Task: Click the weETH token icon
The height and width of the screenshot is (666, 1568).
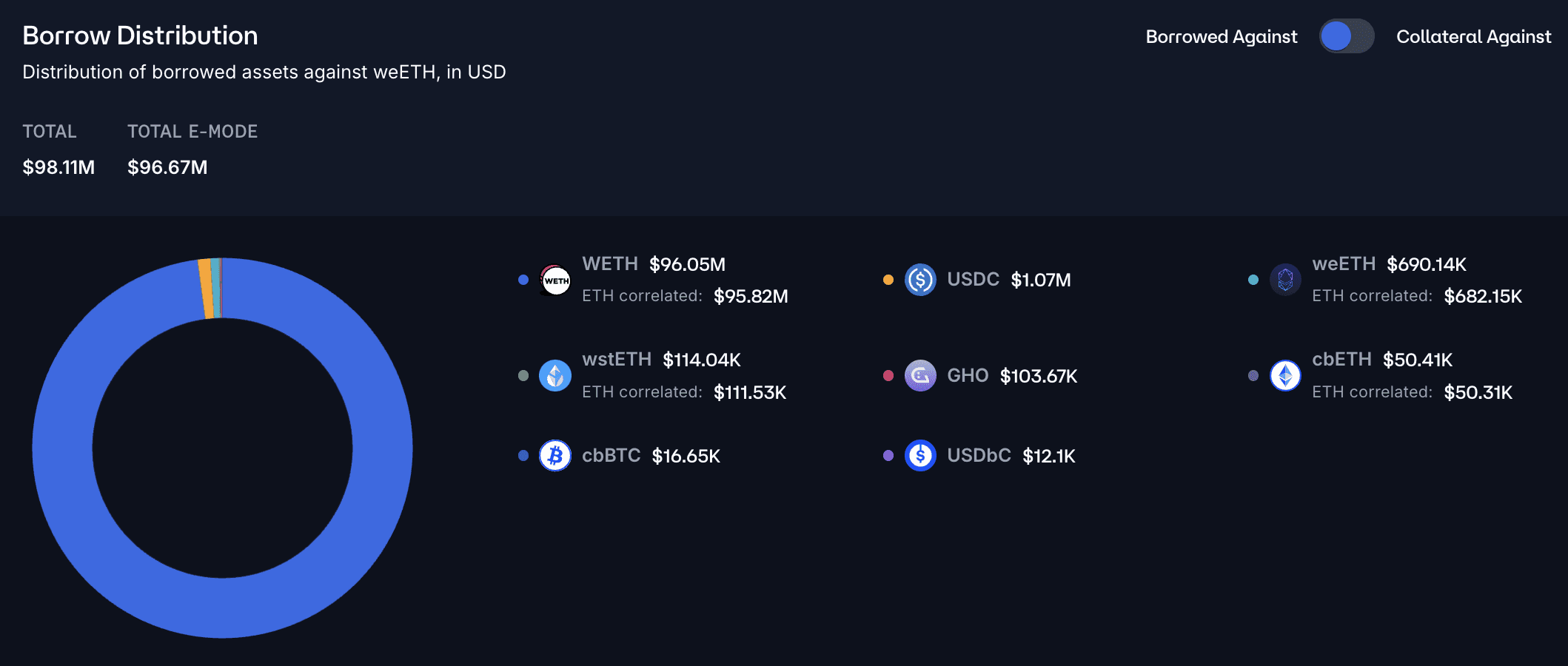Action: coord(1285,280)
